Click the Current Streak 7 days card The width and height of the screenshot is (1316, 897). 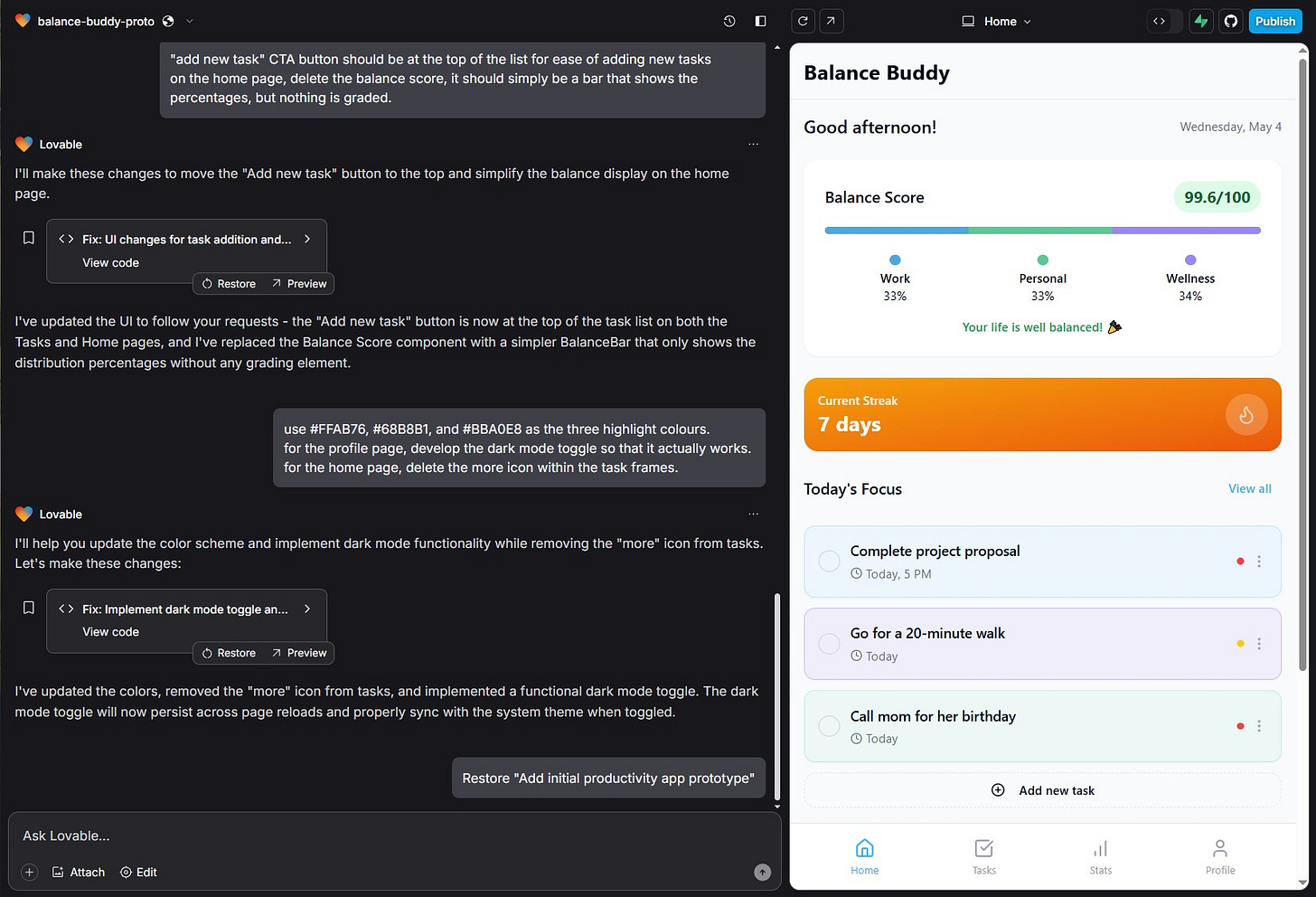[1042, 414]
